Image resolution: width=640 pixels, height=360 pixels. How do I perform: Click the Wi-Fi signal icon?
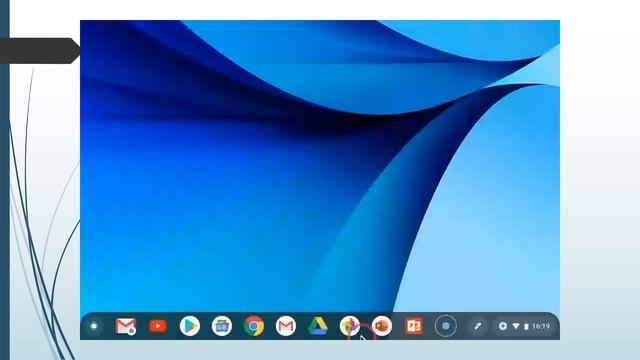pos(516,326)
